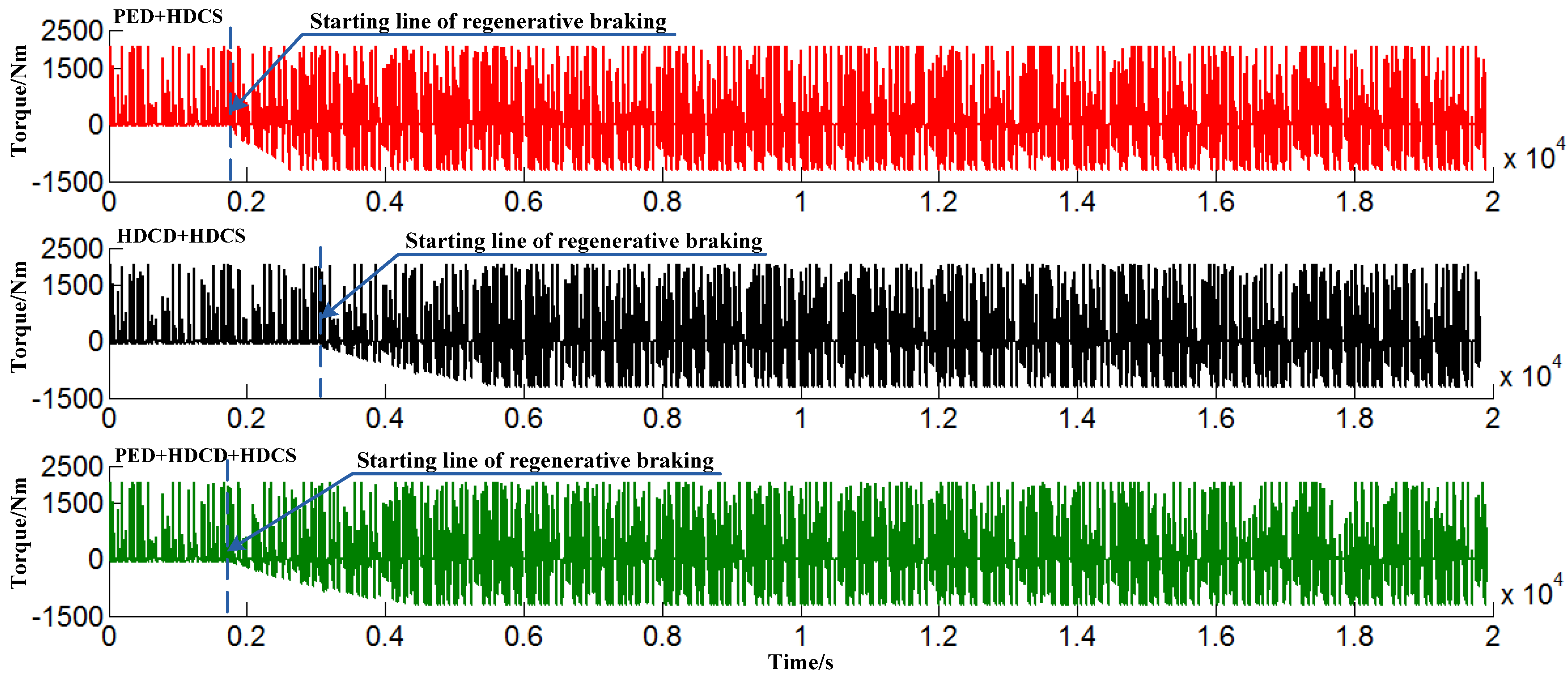Click the Torque/Nm label of the middle plot
This screenshot has width=1568, height=677.
coord(19,317)
